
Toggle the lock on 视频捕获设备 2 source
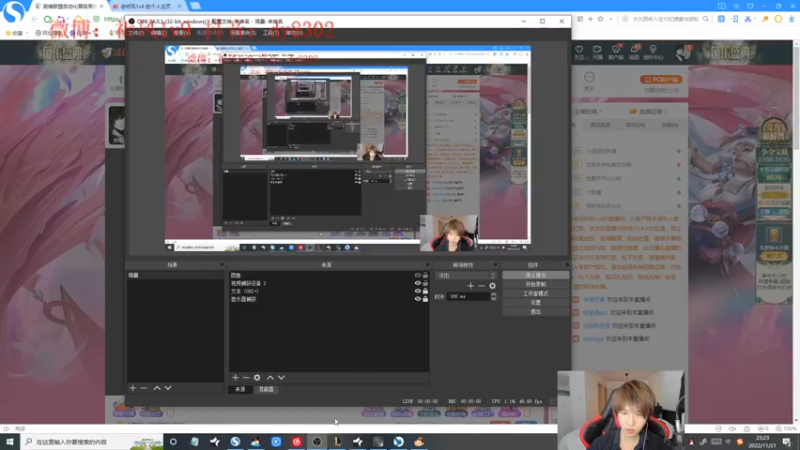click(x=425, y=283)
